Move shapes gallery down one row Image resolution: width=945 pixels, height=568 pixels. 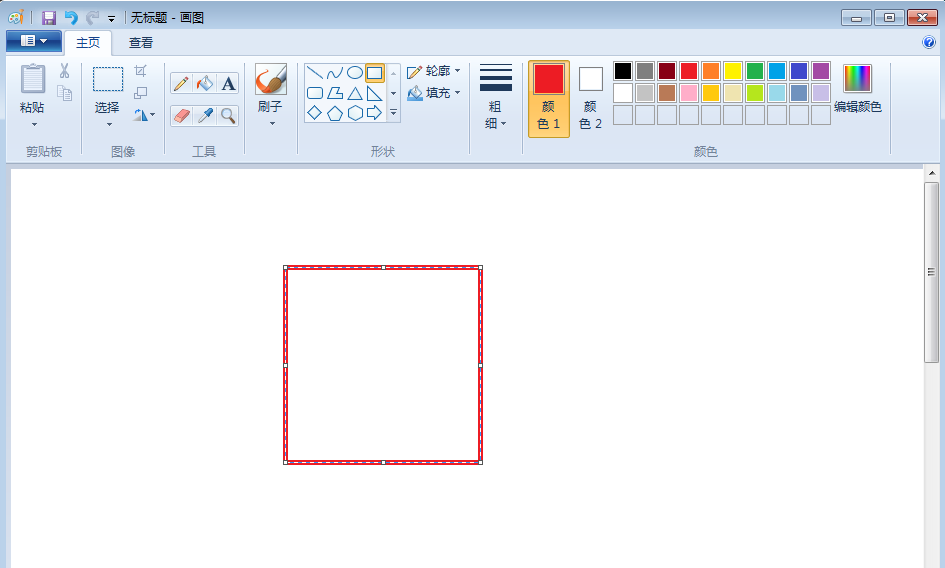(394, 93)
